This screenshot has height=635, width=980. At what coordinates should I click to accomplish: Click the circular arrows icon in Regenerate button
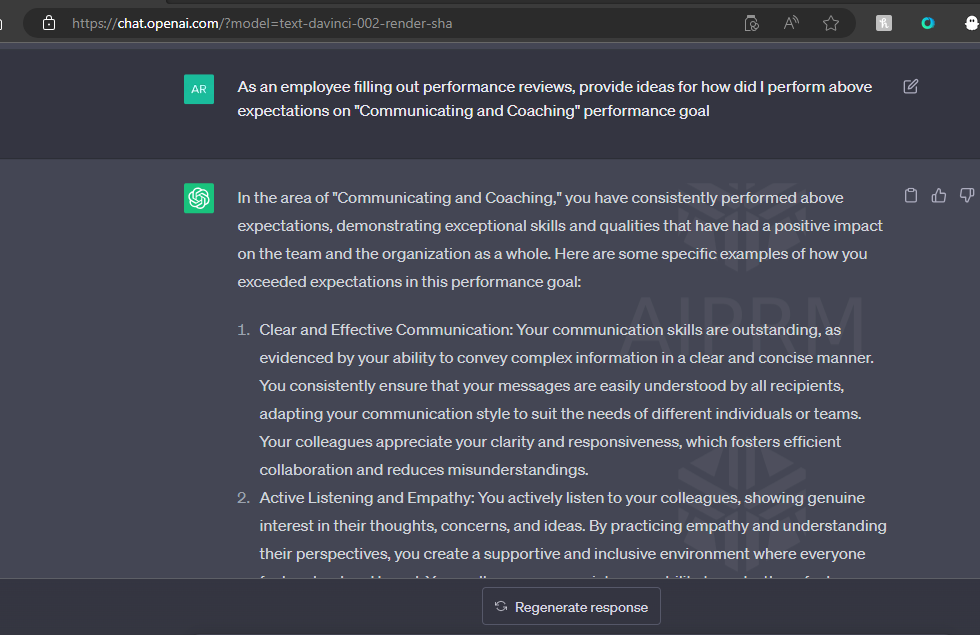pos(501,607)
